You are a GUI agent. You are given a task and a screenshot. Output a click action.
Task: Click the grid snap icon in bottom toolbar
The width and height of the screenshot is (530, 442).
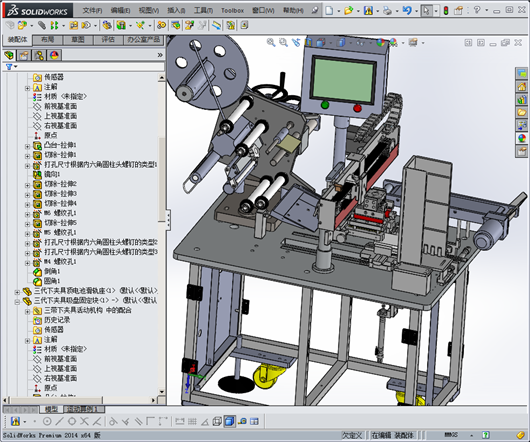click(x=192, y=421)
